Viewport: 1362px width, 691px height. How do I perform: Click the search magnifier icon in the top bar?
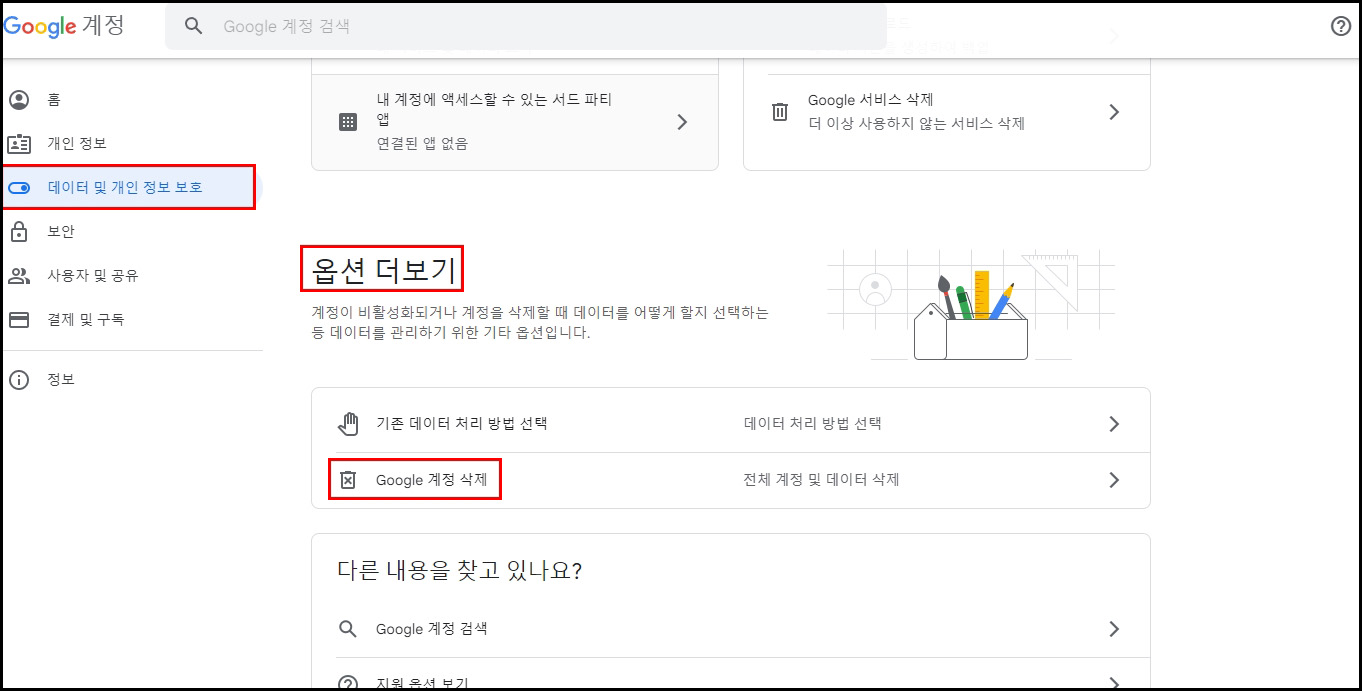pyautogui.click(x=195, y=26)
